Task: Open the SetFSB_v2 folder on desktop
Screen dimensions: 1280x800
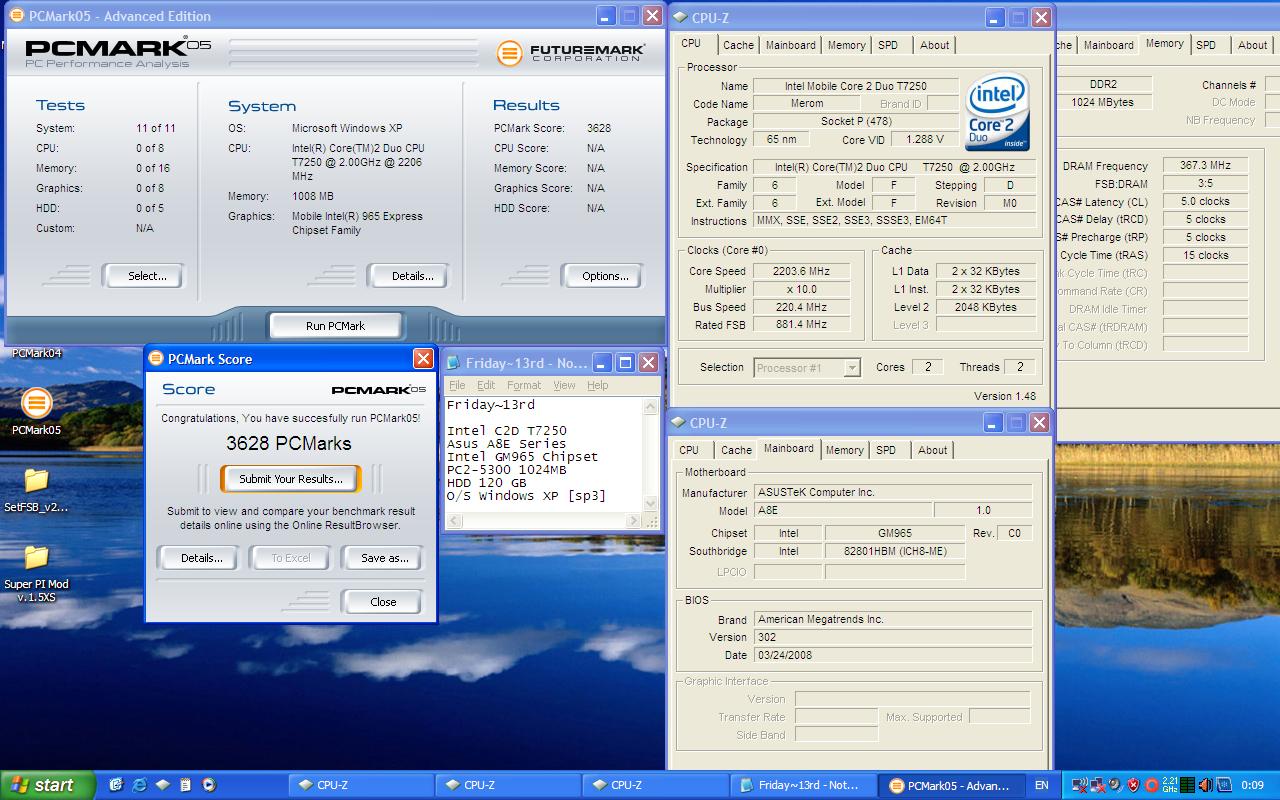Action: point(36,480)
